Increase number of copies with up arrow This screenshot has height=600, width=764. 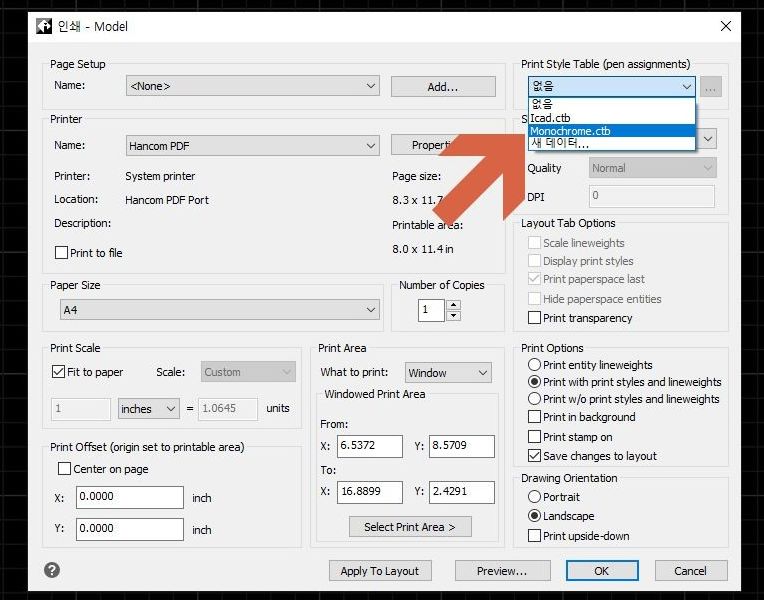tap(454, 305)
